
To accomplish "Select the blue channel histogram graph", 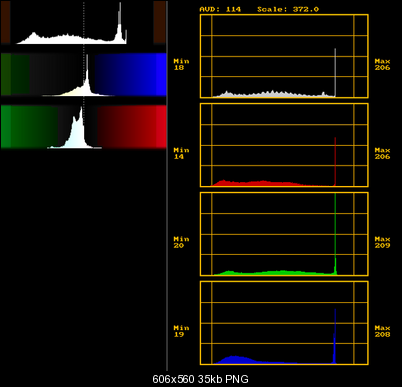I will click(284, 323).
